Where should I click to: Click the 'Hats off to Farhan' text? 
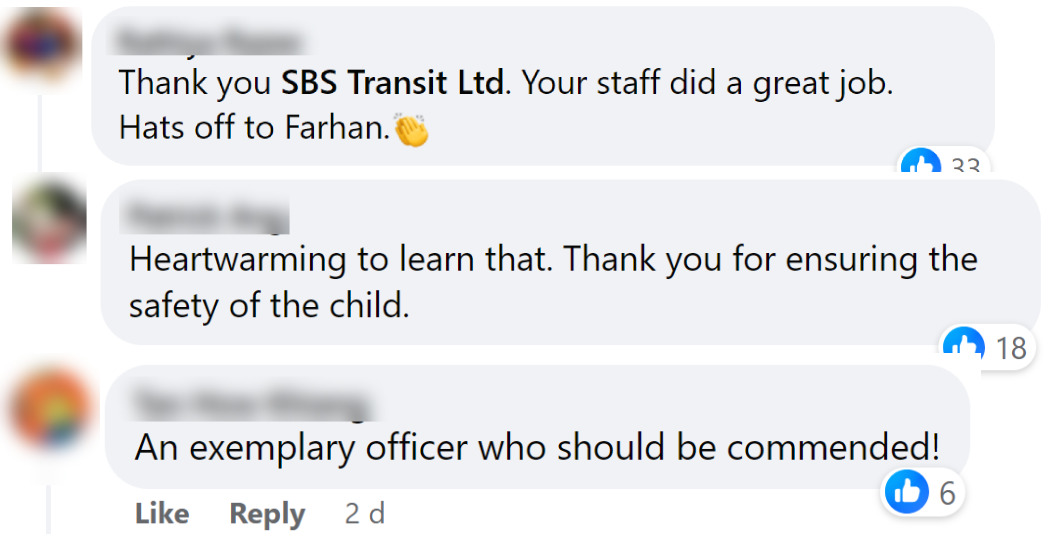(x=254, y=128)
